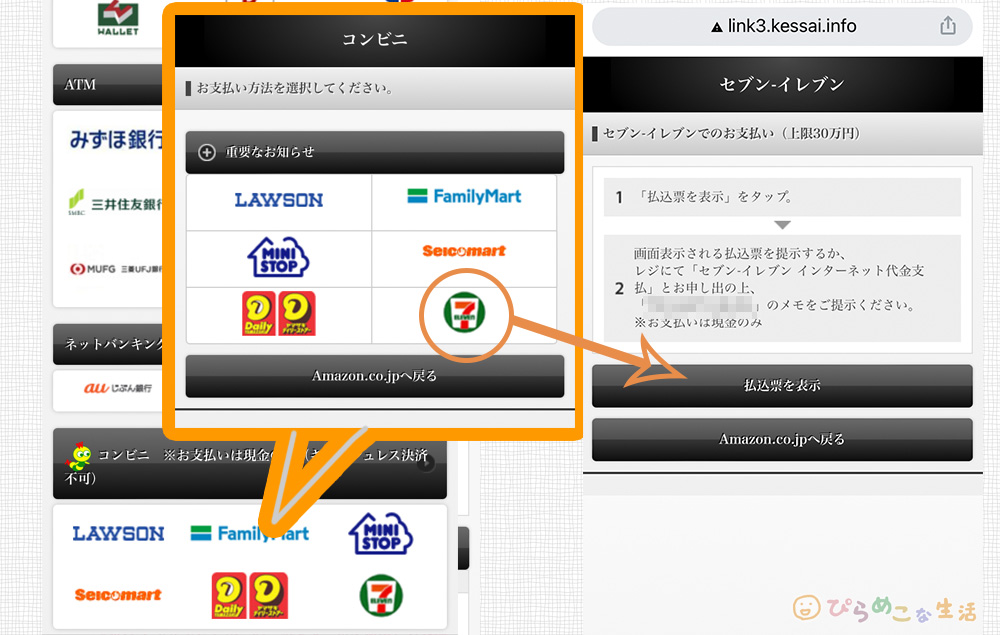Select the 三井住友銀行 SMBC logo
This screenshot has height=635, width=1000.
[115, 203]
